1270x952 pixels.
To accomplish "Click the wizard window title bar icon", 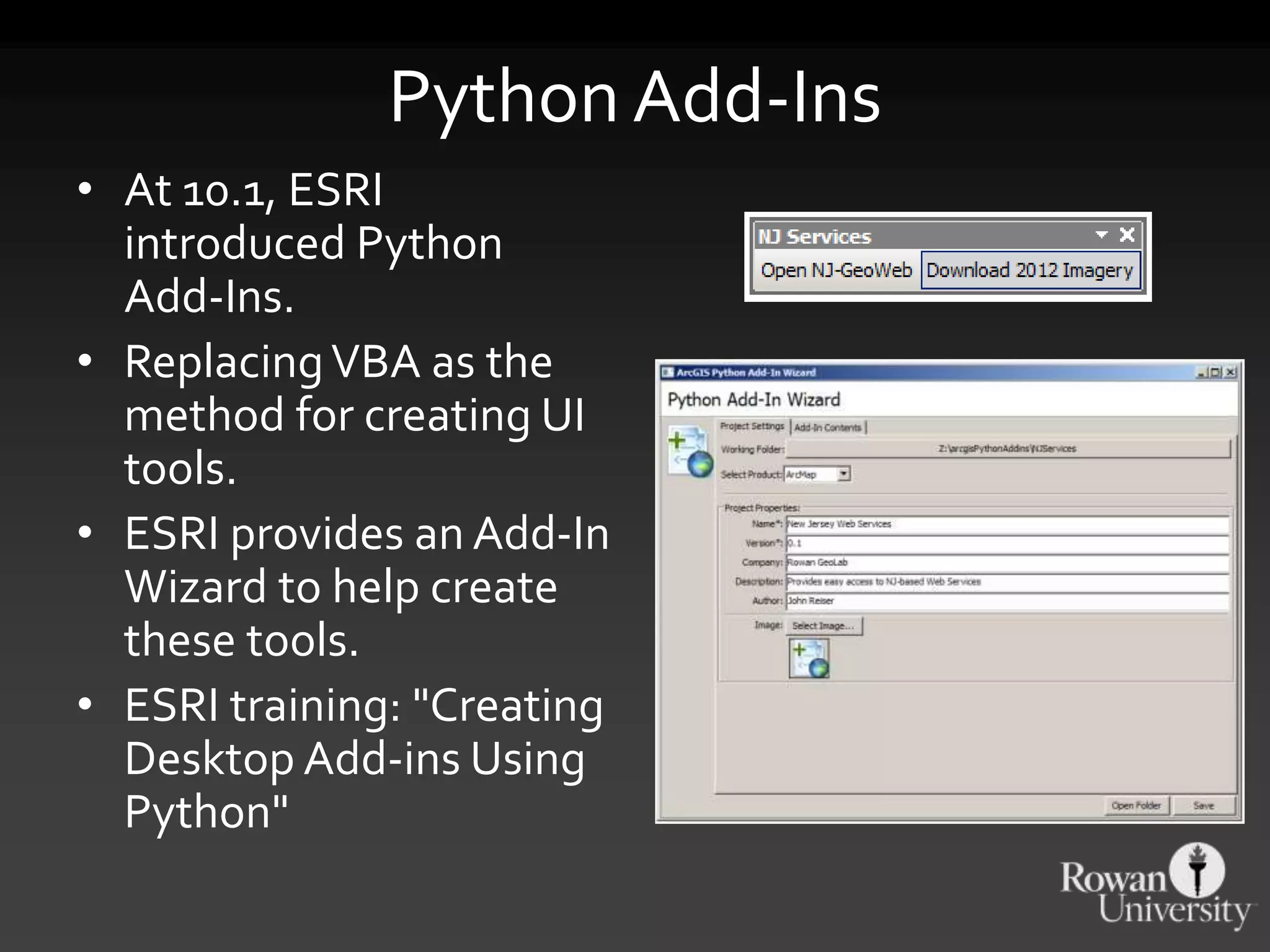I will click(x=668, y=372).
